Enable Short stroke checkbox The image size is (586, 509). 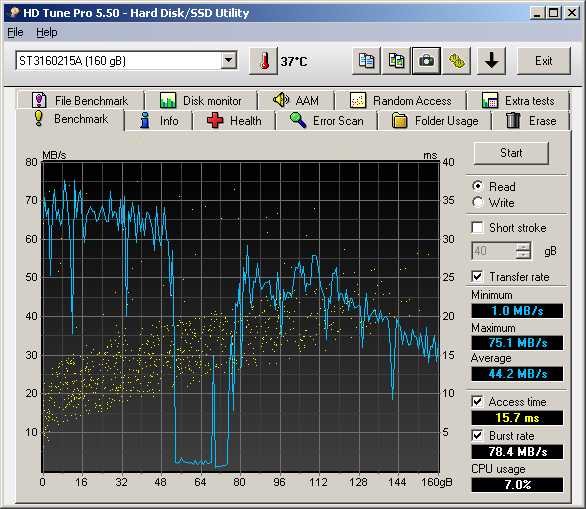pyautogui.click(x=477, y=227)
